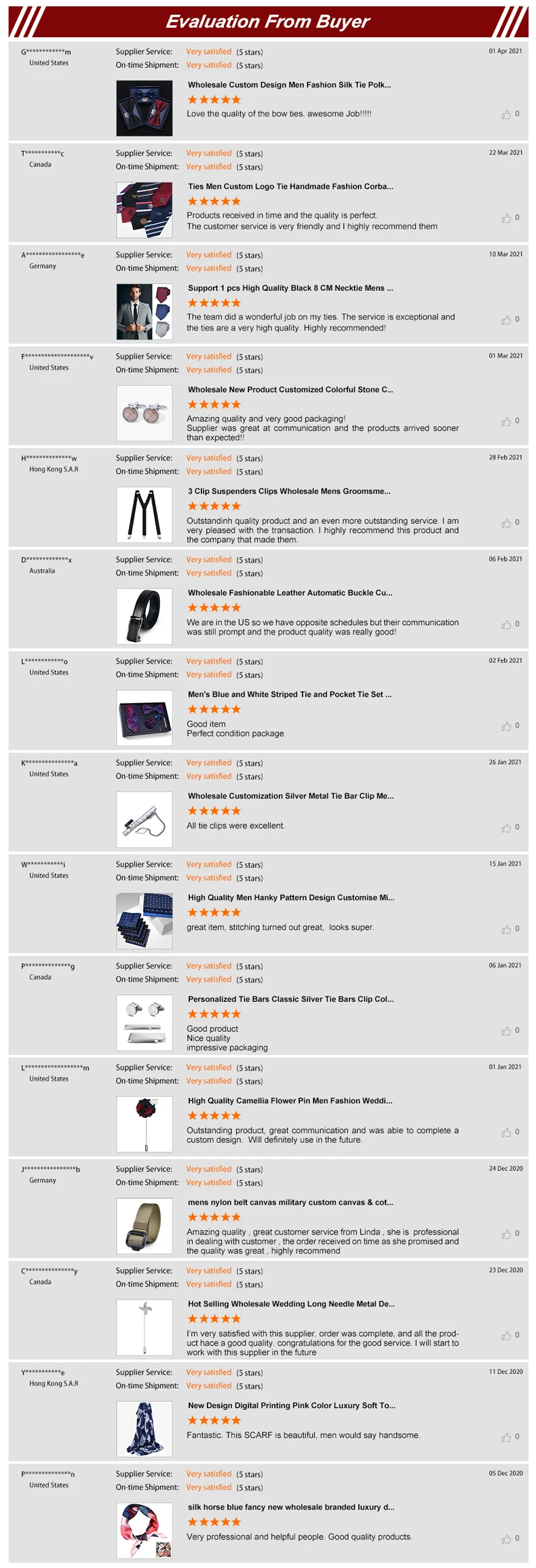Open 'Hot Selling Wholesale Wedding Long Needle' link
The height and width of the screenshot is (1568, 536).
[291, 1304]
